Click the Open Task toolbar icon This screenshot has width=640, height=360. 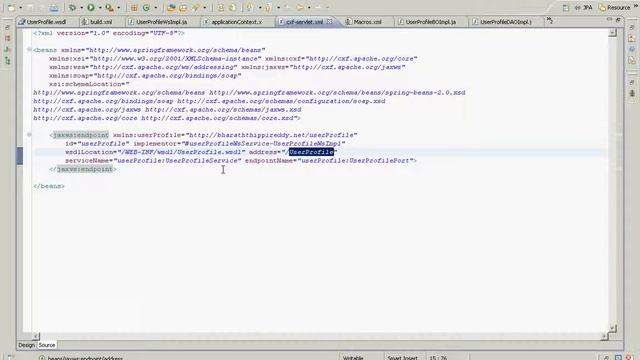183,7
